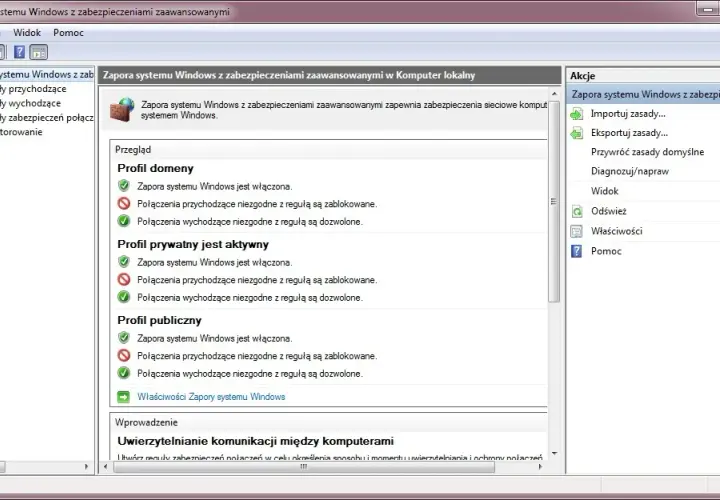Viewport: 720px width, 500px height.
Task: Click center pane horizontal scrollbar left arrow
Action: [106, 466]
